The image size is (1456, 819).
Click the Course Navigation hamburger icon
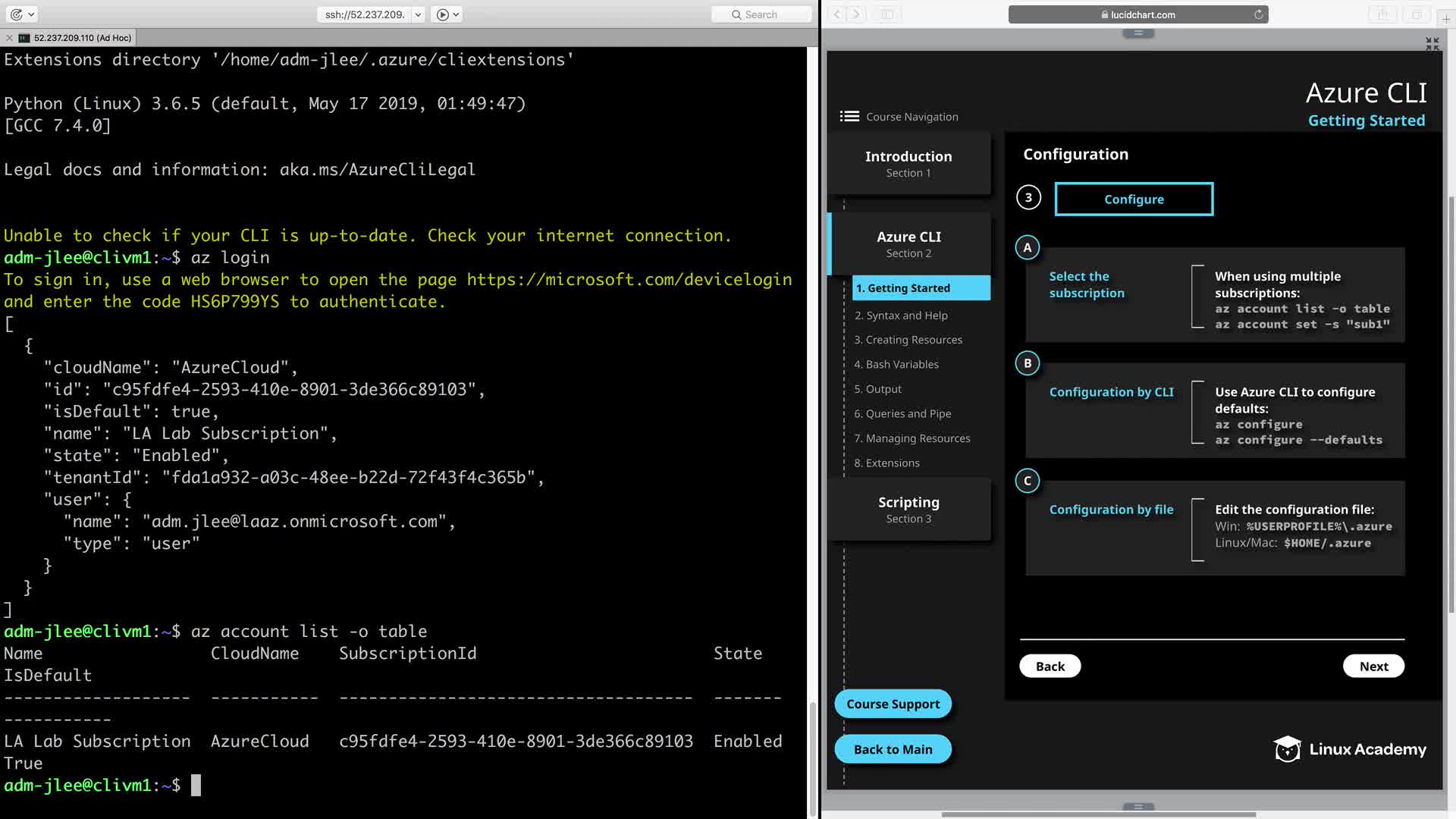click(849, 116)
